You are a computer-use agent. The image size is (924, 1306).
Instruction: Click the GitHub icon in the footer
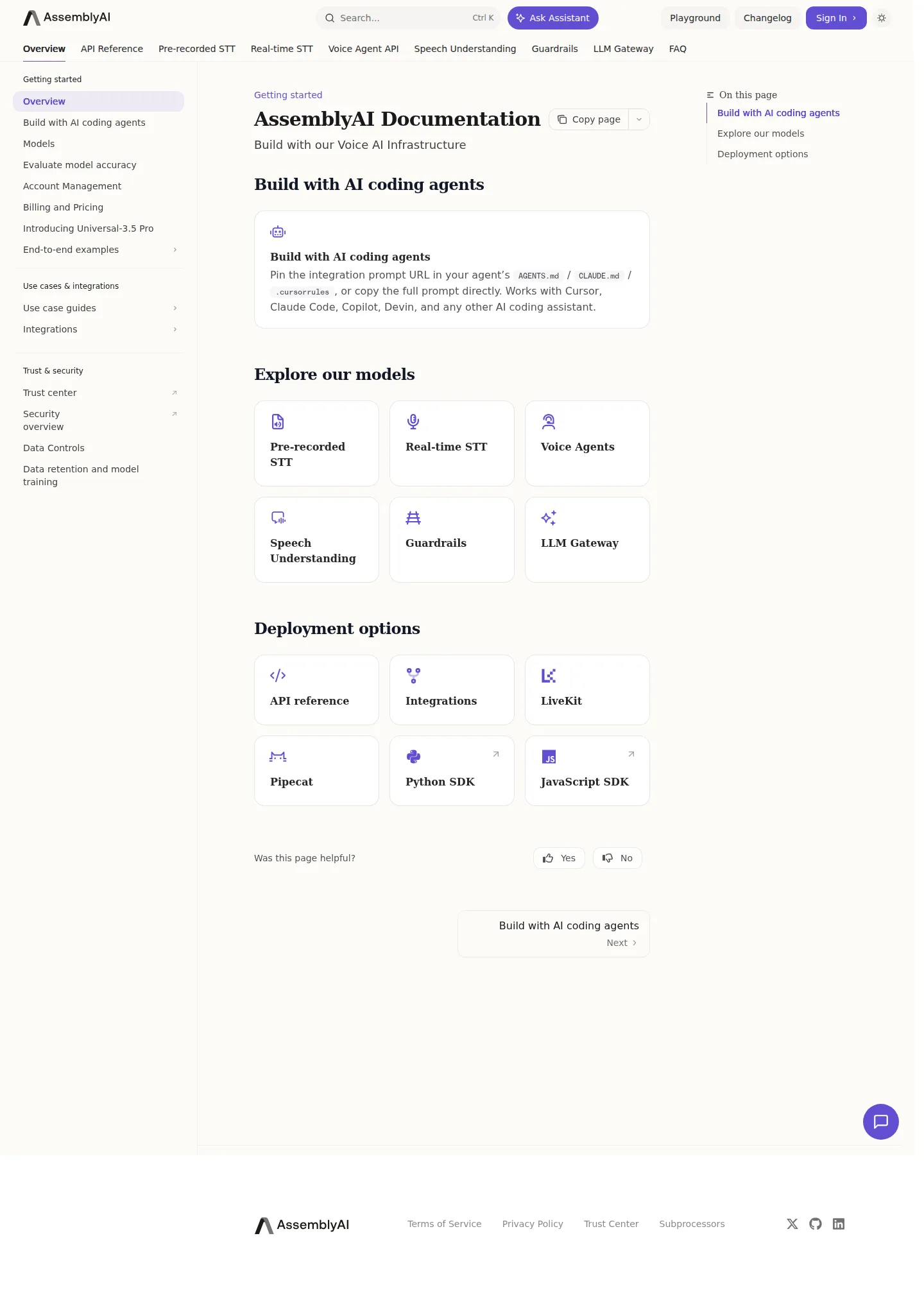tap(815, 1224)
